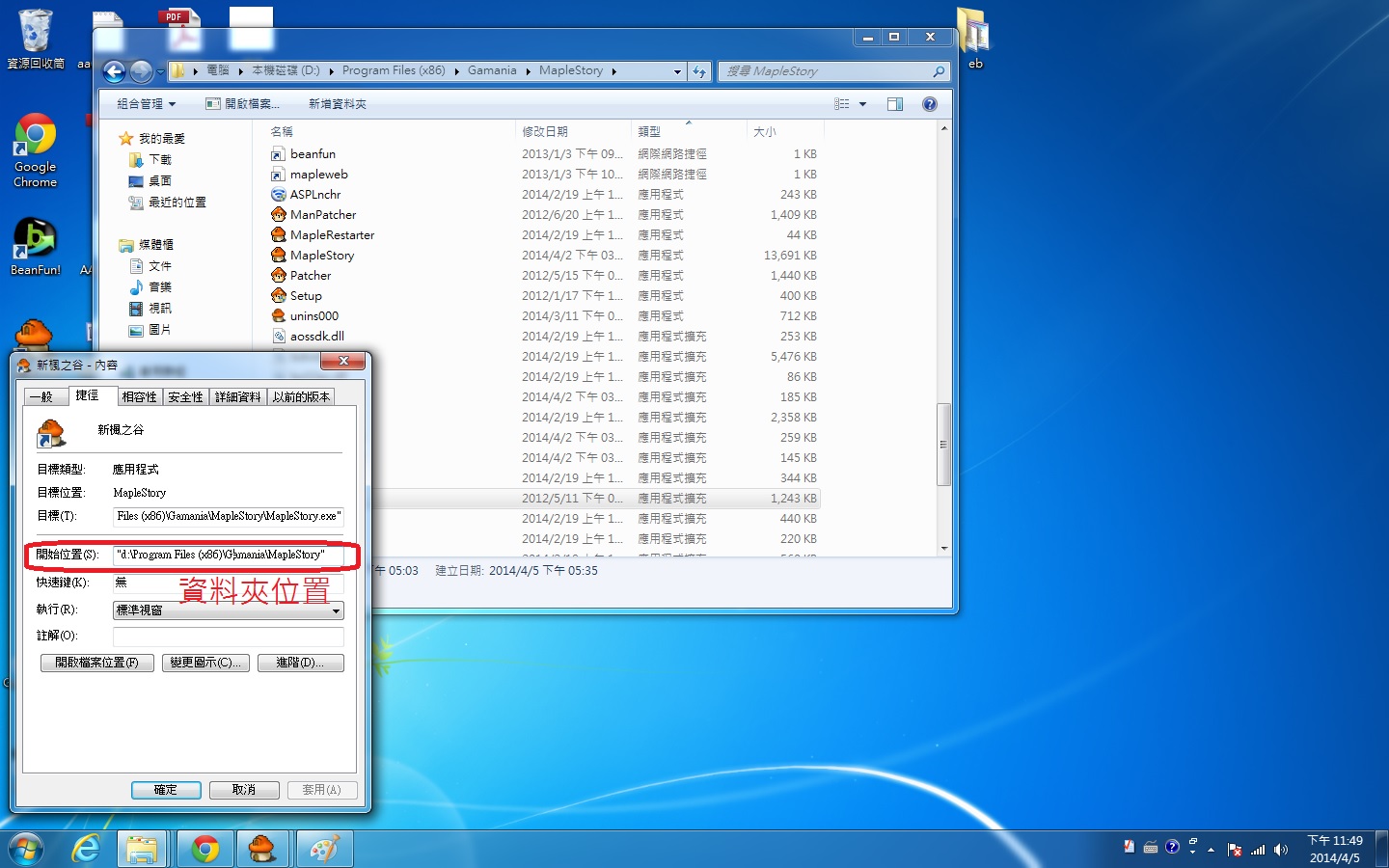This screenshot has width=1389, height=868.
Task: Click 進階 button
Action: click(300, 663)
